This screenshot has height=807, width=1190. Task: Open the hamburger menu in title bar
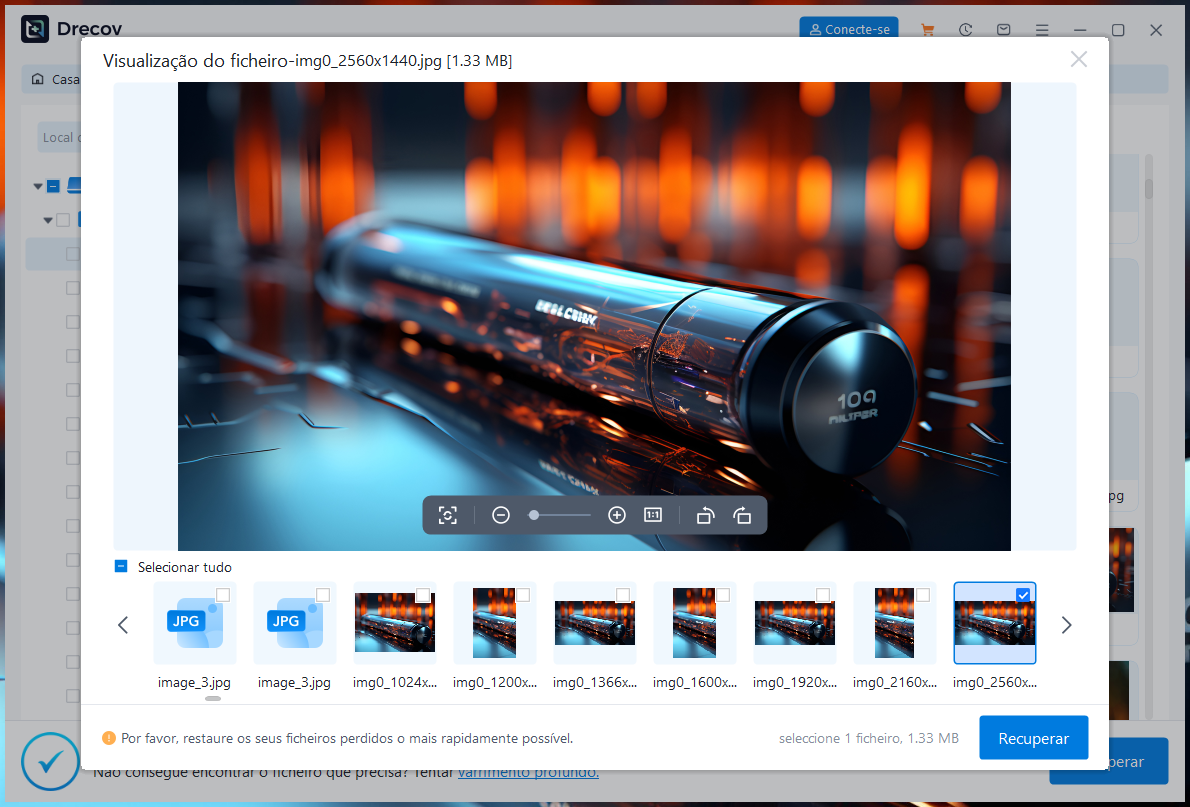(x=1042, y=30)
